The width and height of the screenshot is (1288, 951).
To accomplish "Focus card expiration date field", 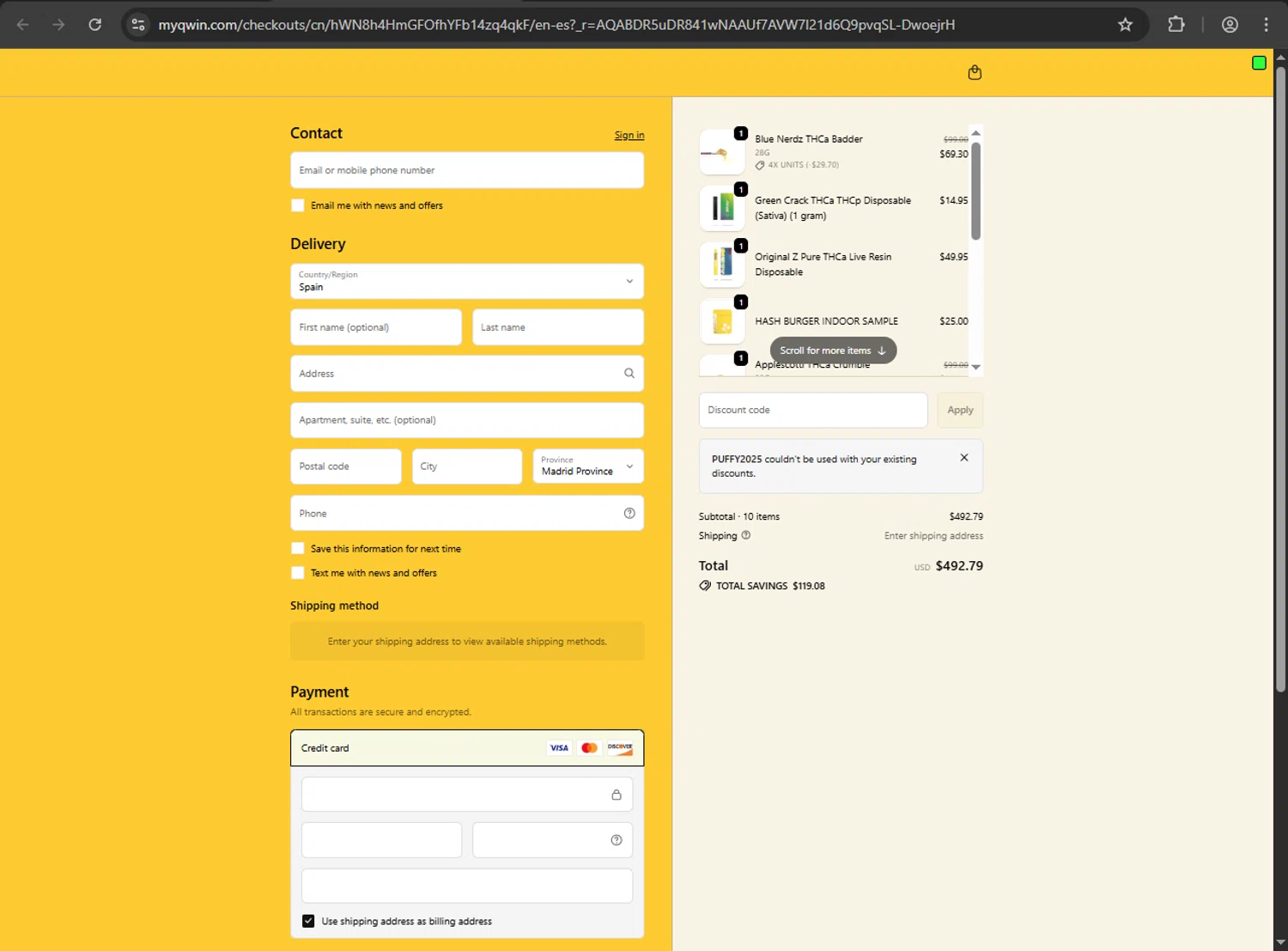I will (381, 840).
